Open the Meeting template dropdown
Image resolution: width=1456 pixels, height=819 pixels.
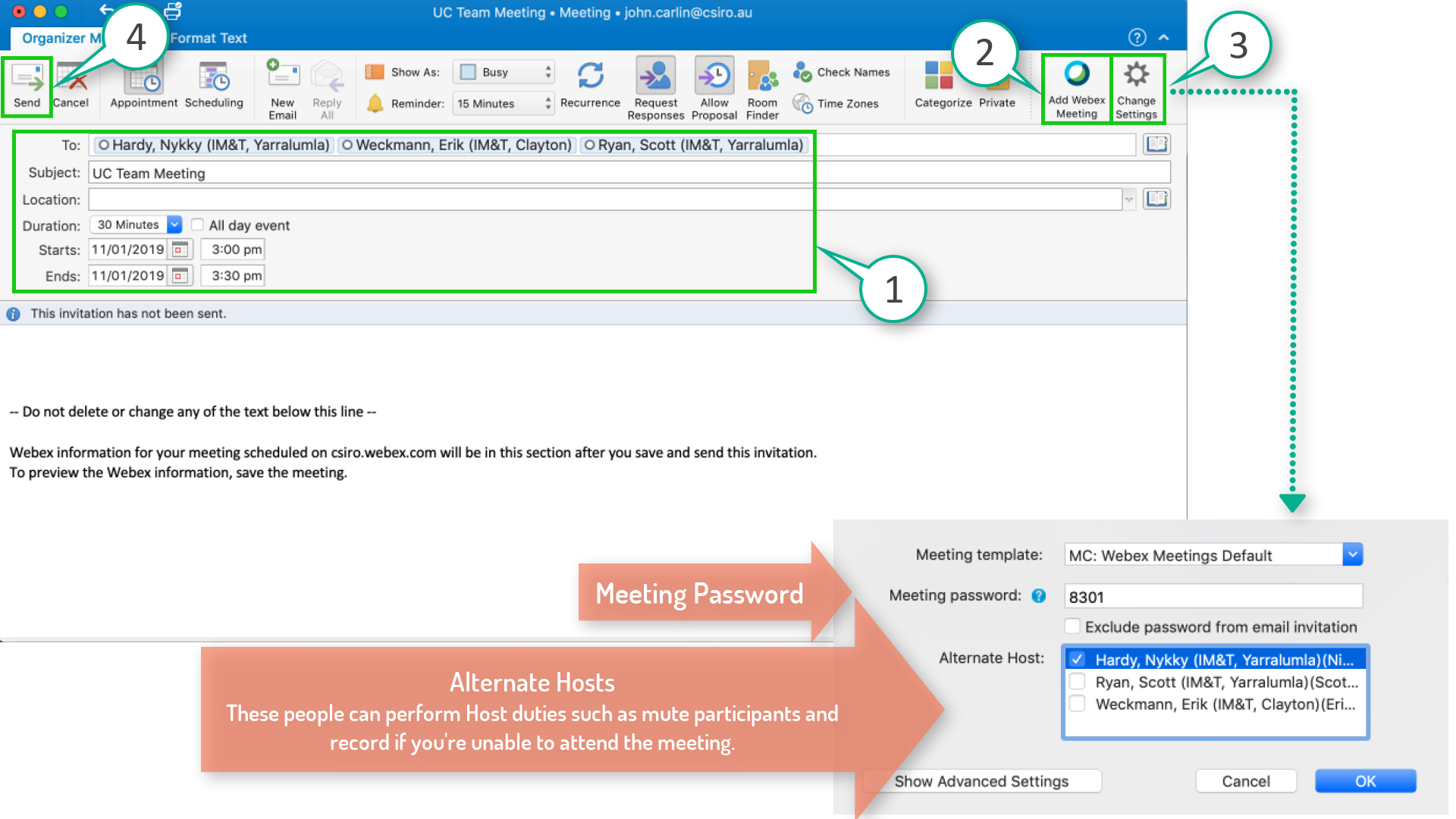[1213, 555]
